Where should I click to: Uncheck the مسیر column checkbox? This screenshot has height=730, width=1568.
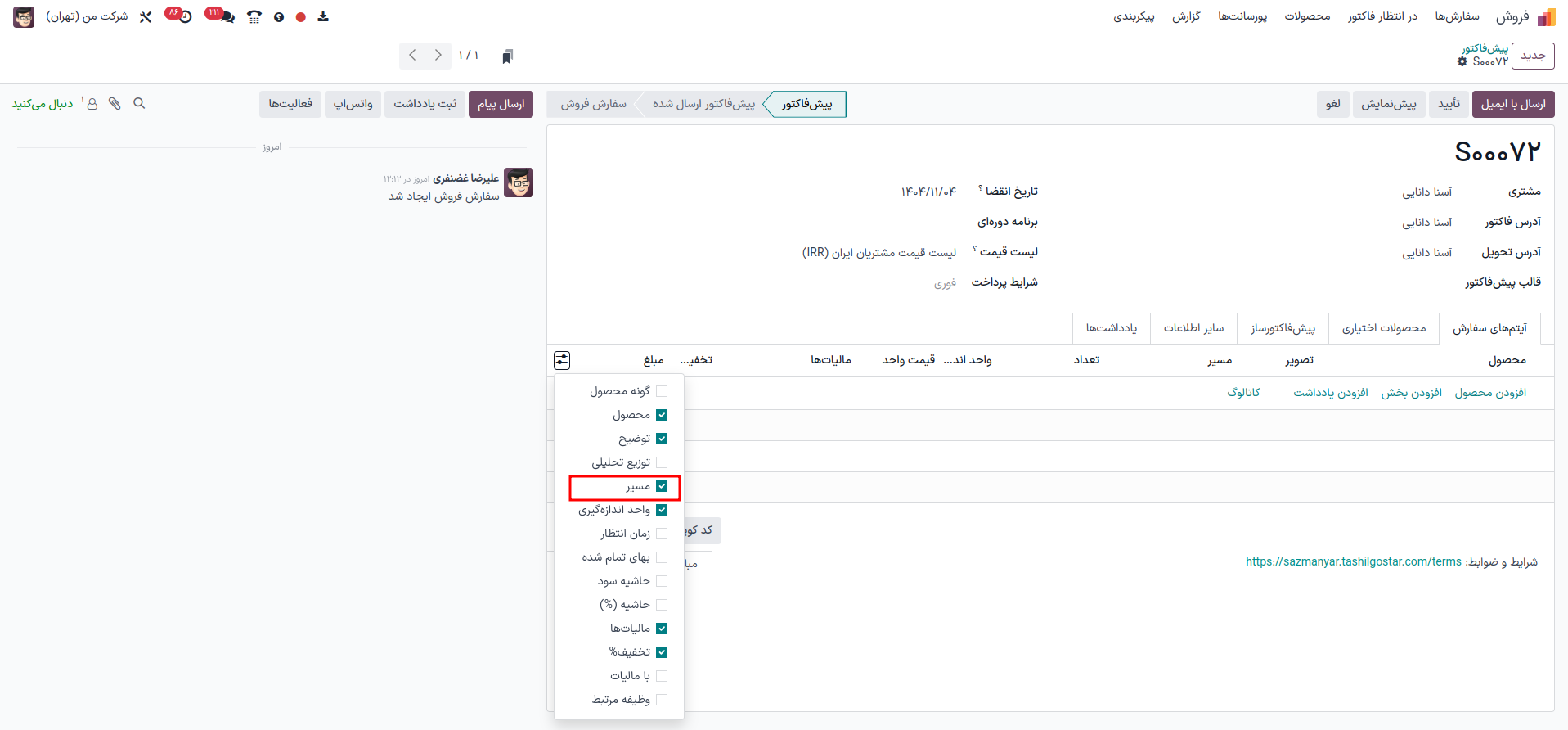[662, 487]
